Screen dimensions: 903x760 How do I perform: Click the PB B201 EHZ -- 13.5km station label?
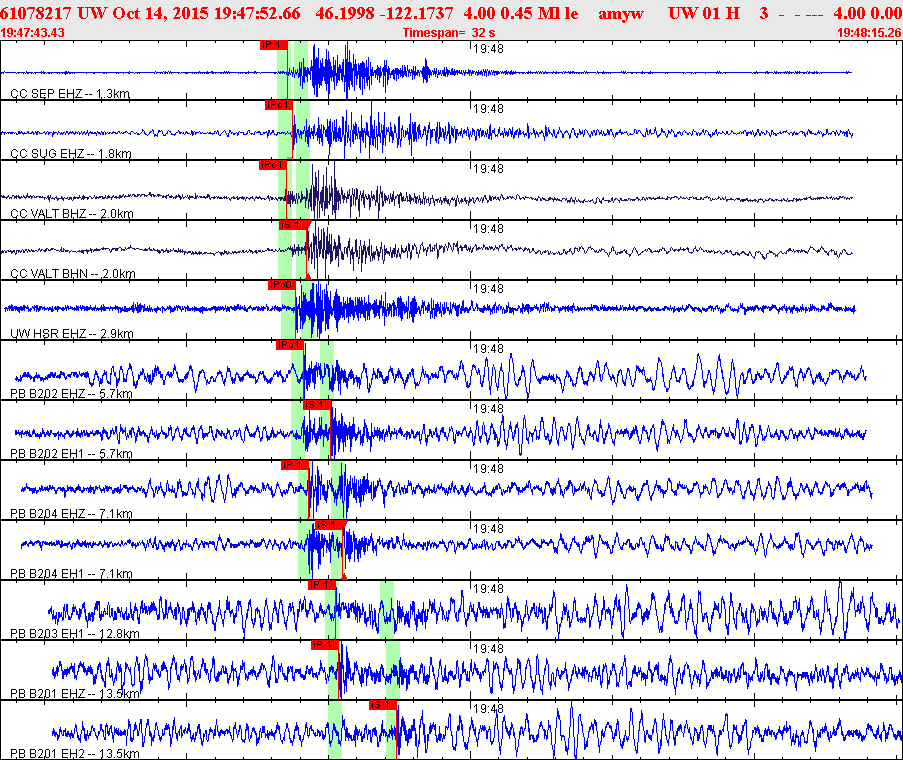tap(75, 694)
